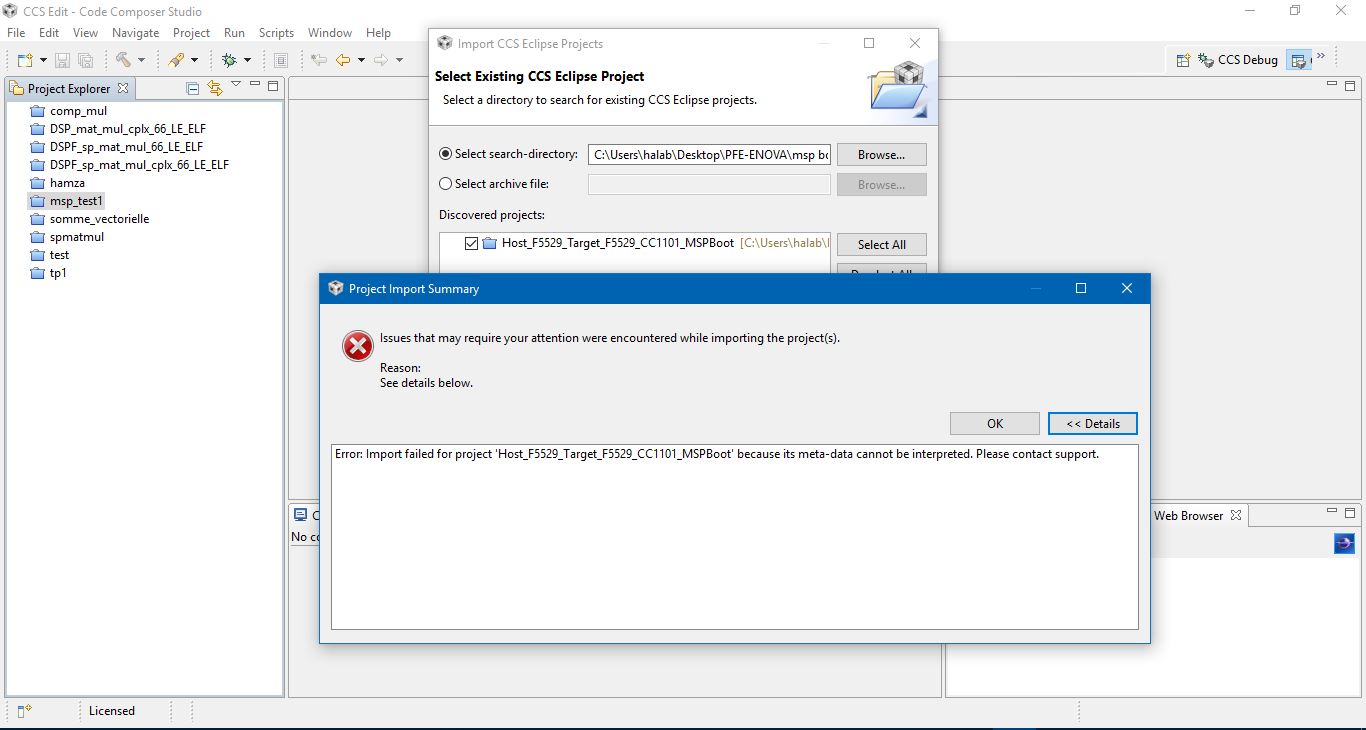This screenshot has height=730, width=1366.
Task: Maximize the Web Browser panel
Action: [1350, 512]
